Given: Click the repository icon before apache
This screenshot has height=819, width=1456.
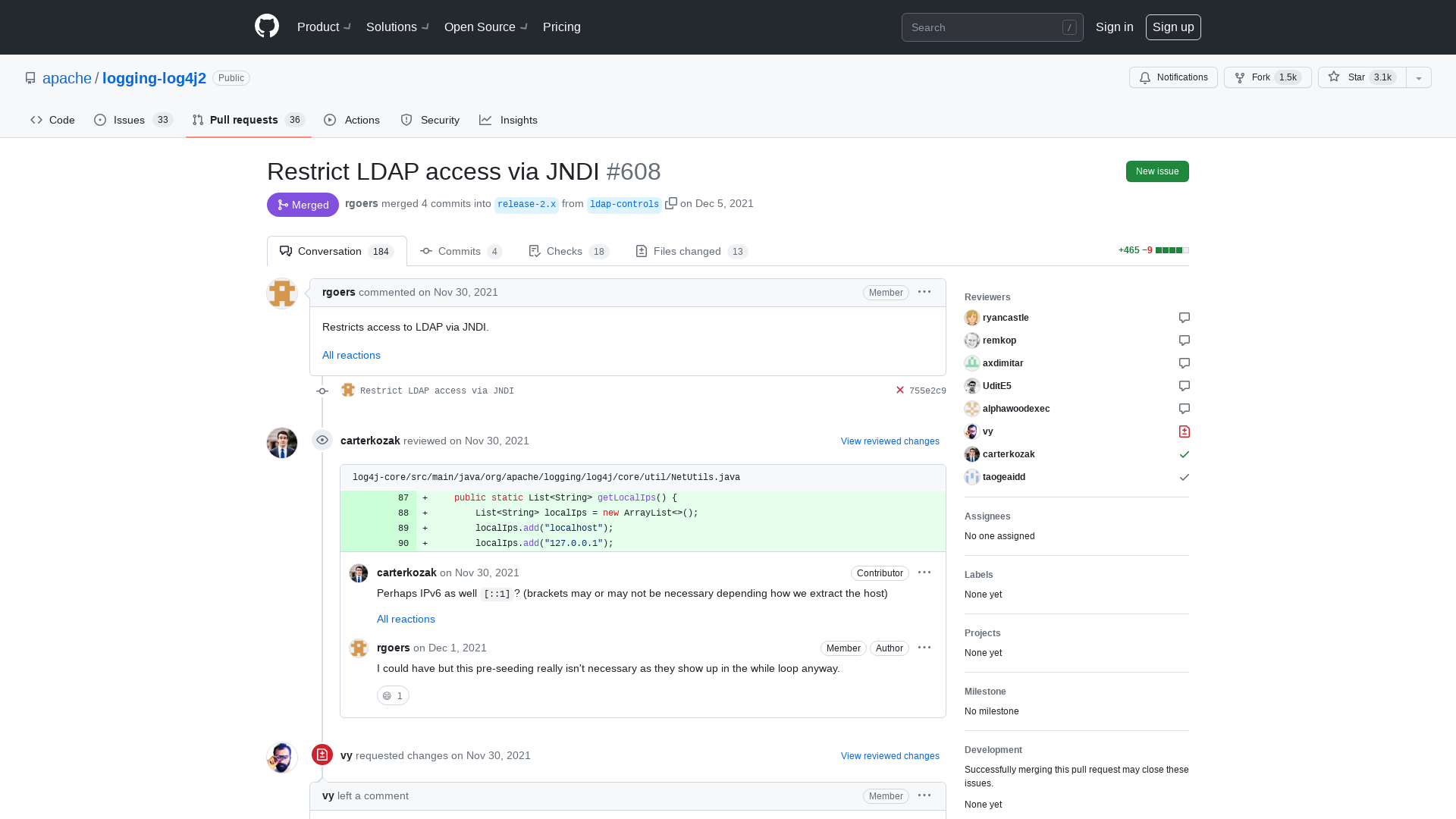Looking at the screenshot, I should (x=30, y=78).
